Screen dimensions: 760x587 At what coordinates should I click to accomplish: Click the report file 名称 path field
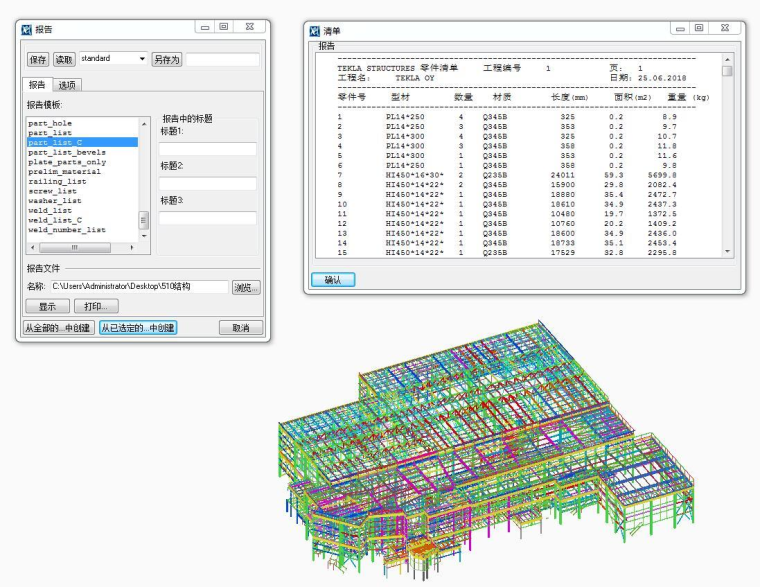(x=139, y=287)
